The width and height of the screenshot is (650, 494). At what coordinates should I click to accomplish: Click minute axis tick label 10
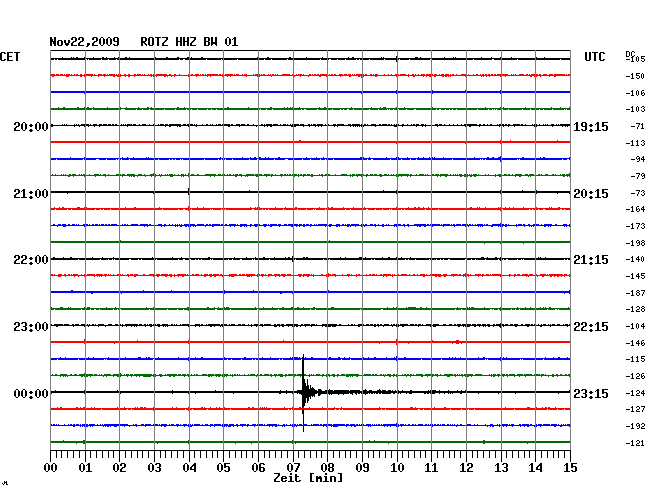(x=397, y=468)
